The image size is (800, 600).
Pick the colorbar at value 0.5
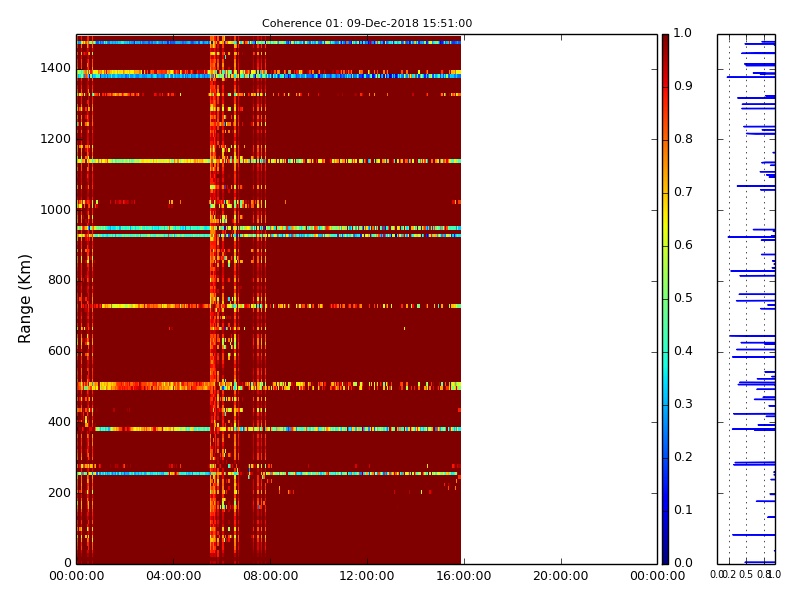pos(665,299)
